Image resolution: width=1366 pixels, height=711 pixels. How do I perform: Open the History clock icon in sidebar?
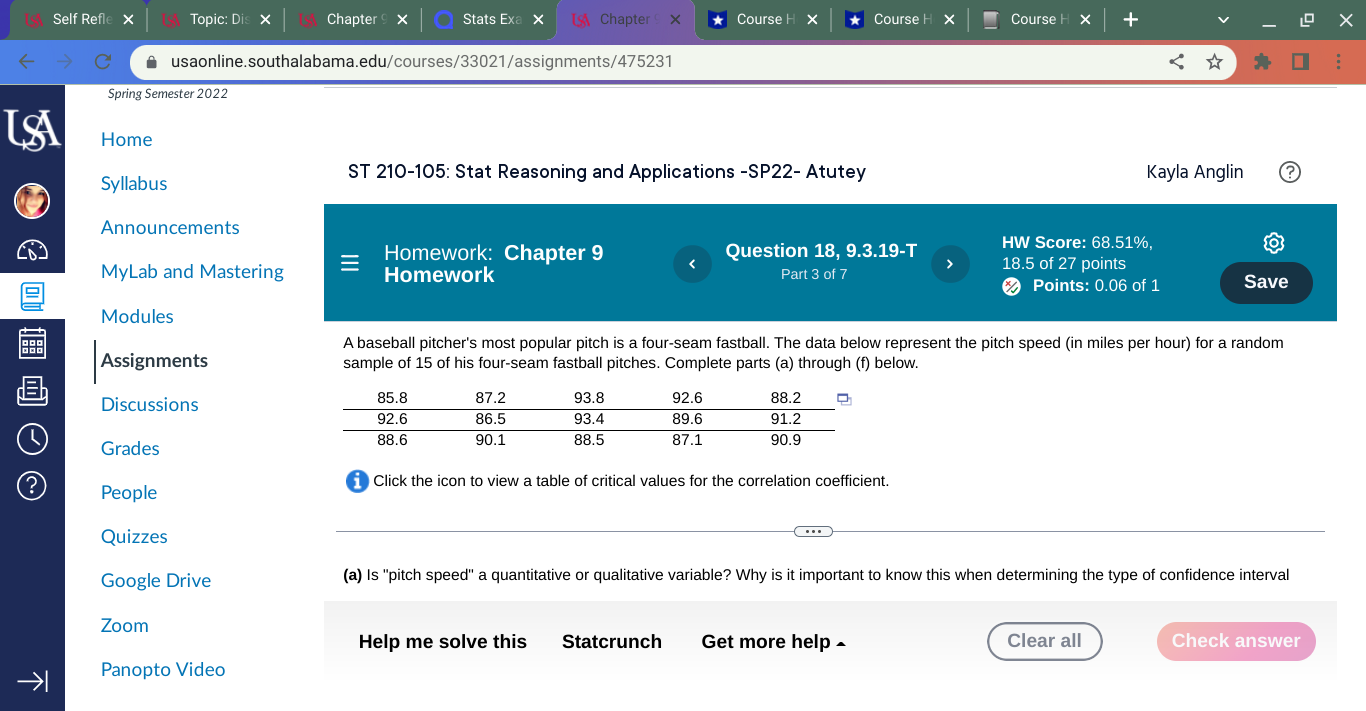[x=32, y=438]
